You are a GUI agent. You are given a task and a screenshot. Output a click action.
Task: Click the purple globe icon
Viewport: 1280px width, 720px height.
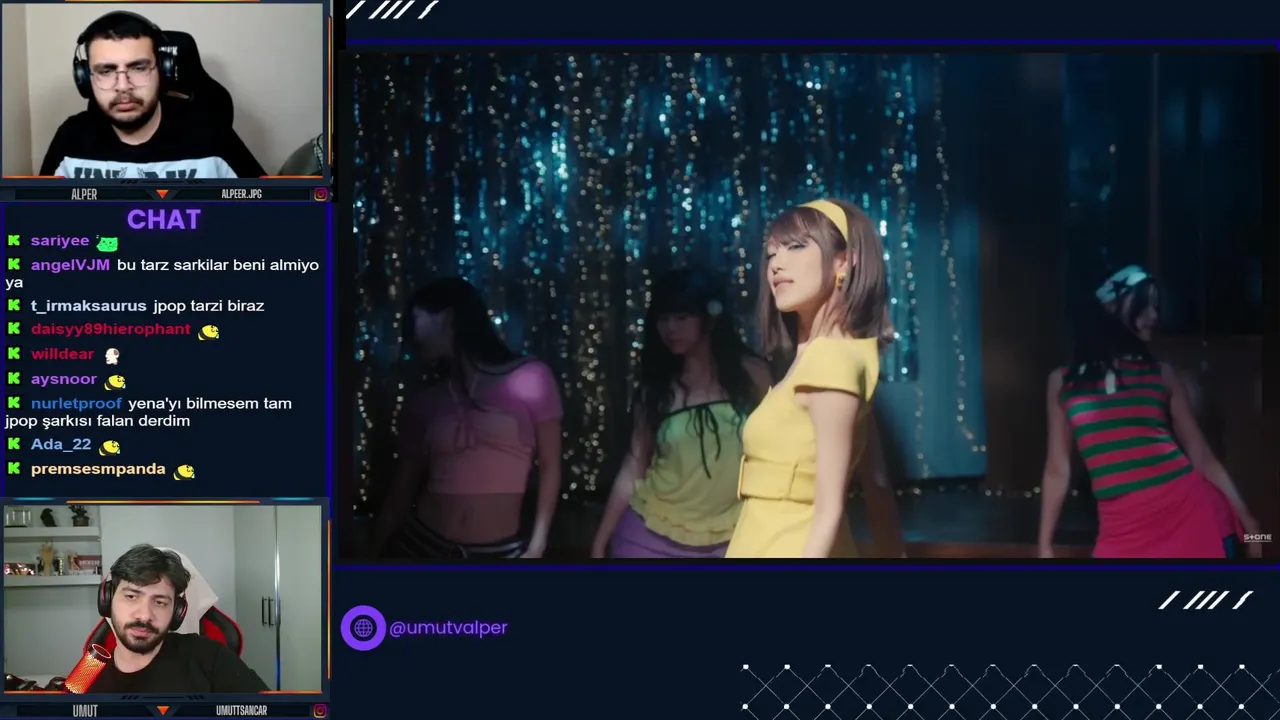pyautogui.click(x=363, y=628)
